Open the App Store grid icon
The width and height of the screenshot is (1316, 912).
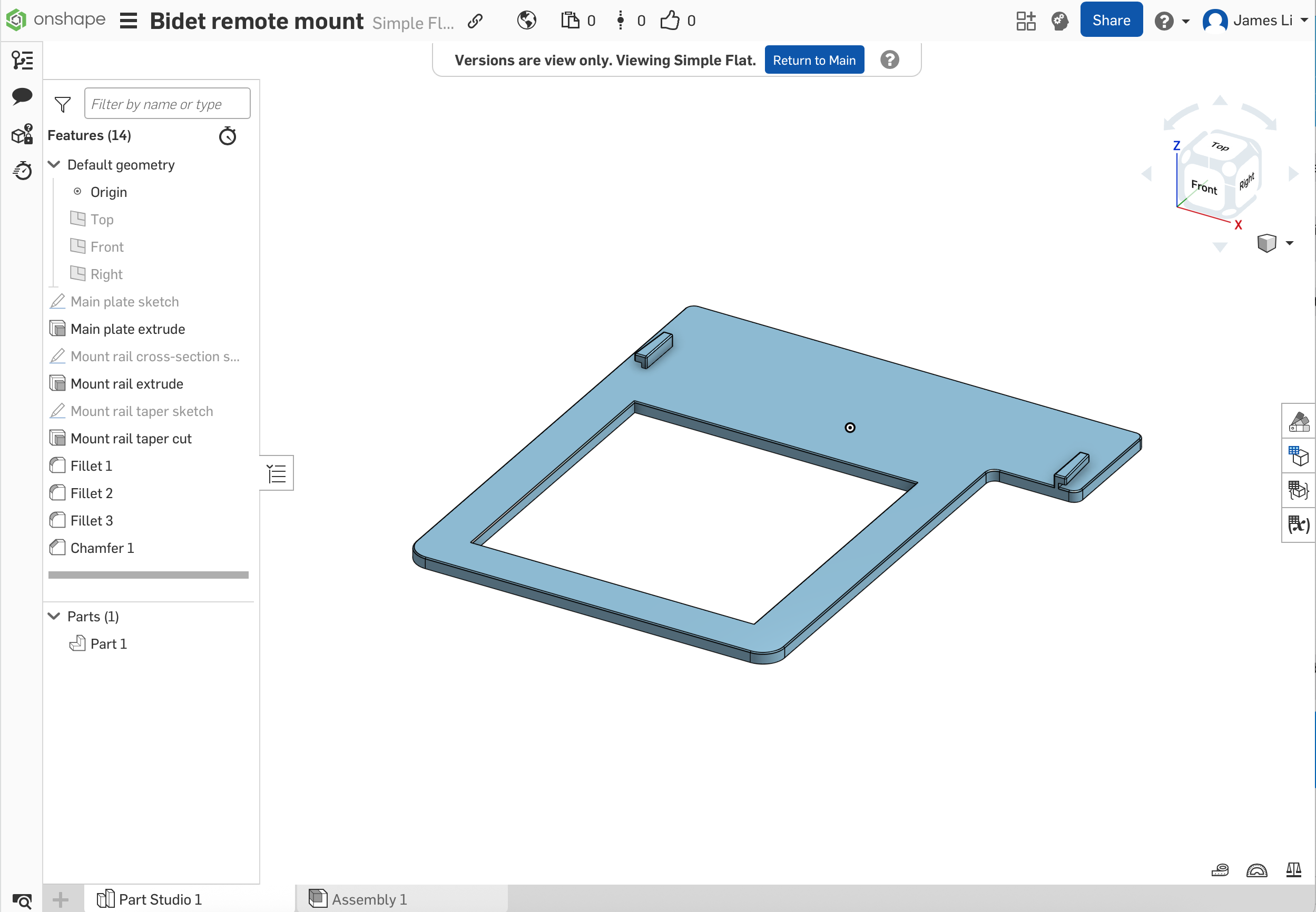coord(1026,21)
